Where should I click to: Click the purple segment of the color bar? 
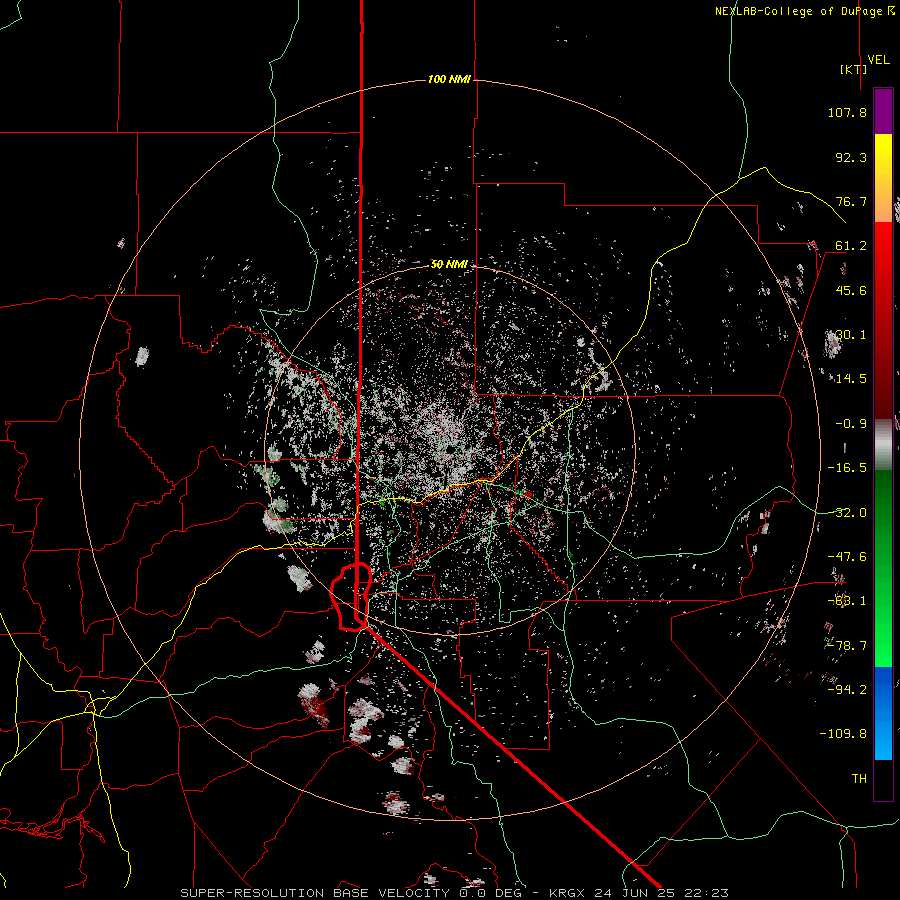pos(883,111)
